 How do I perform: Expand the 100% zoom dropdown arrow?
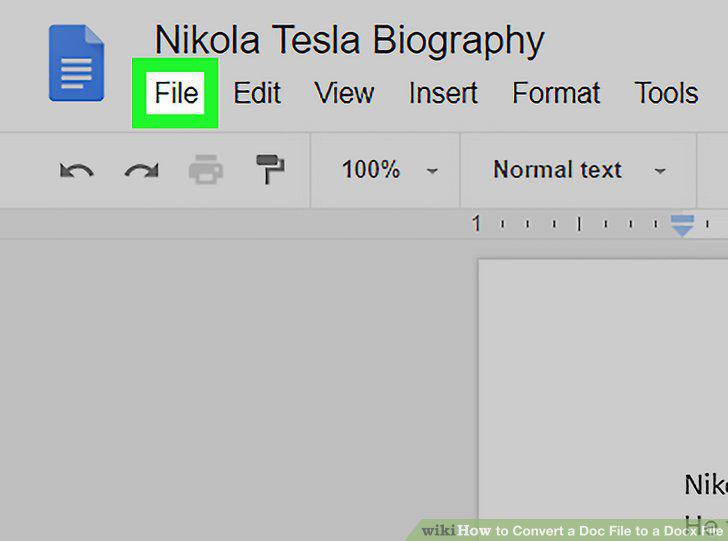pyautogui.click(x=432, y=171)
